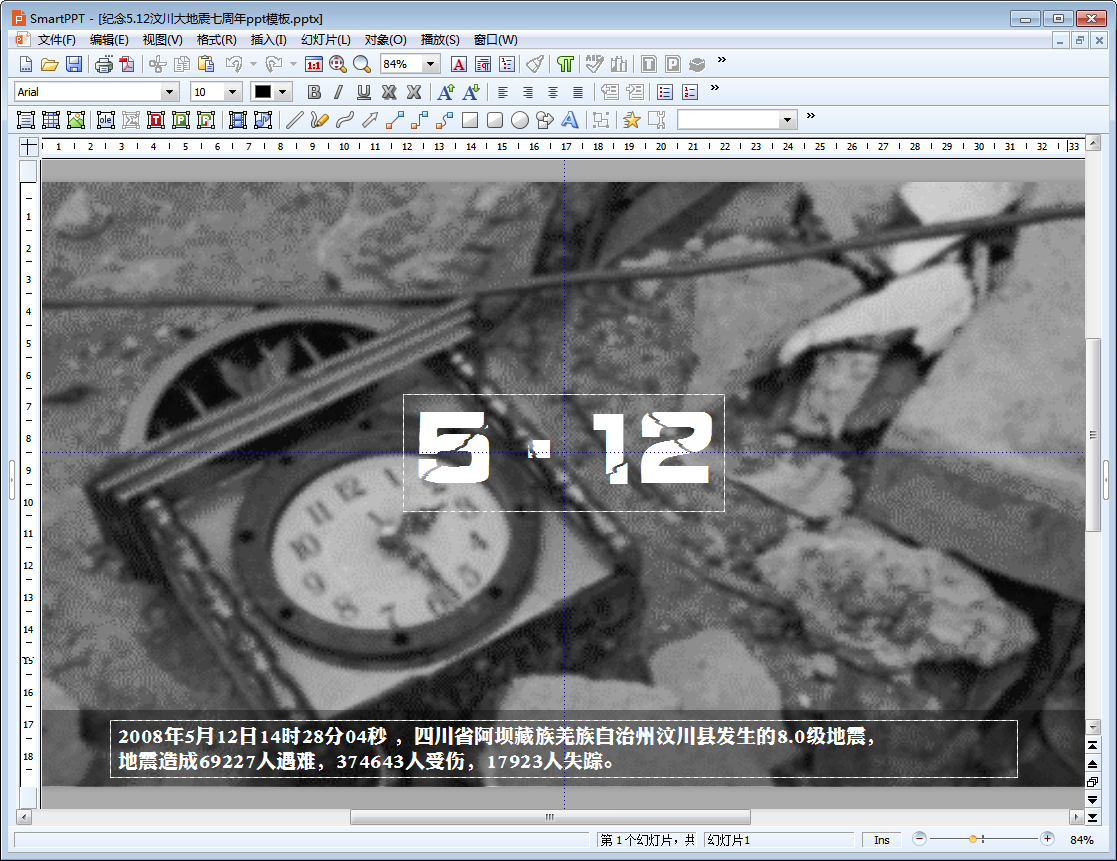Screen dimensions: 1117x861
Task: Zoom out with the minus button
Action: point(920,839)
